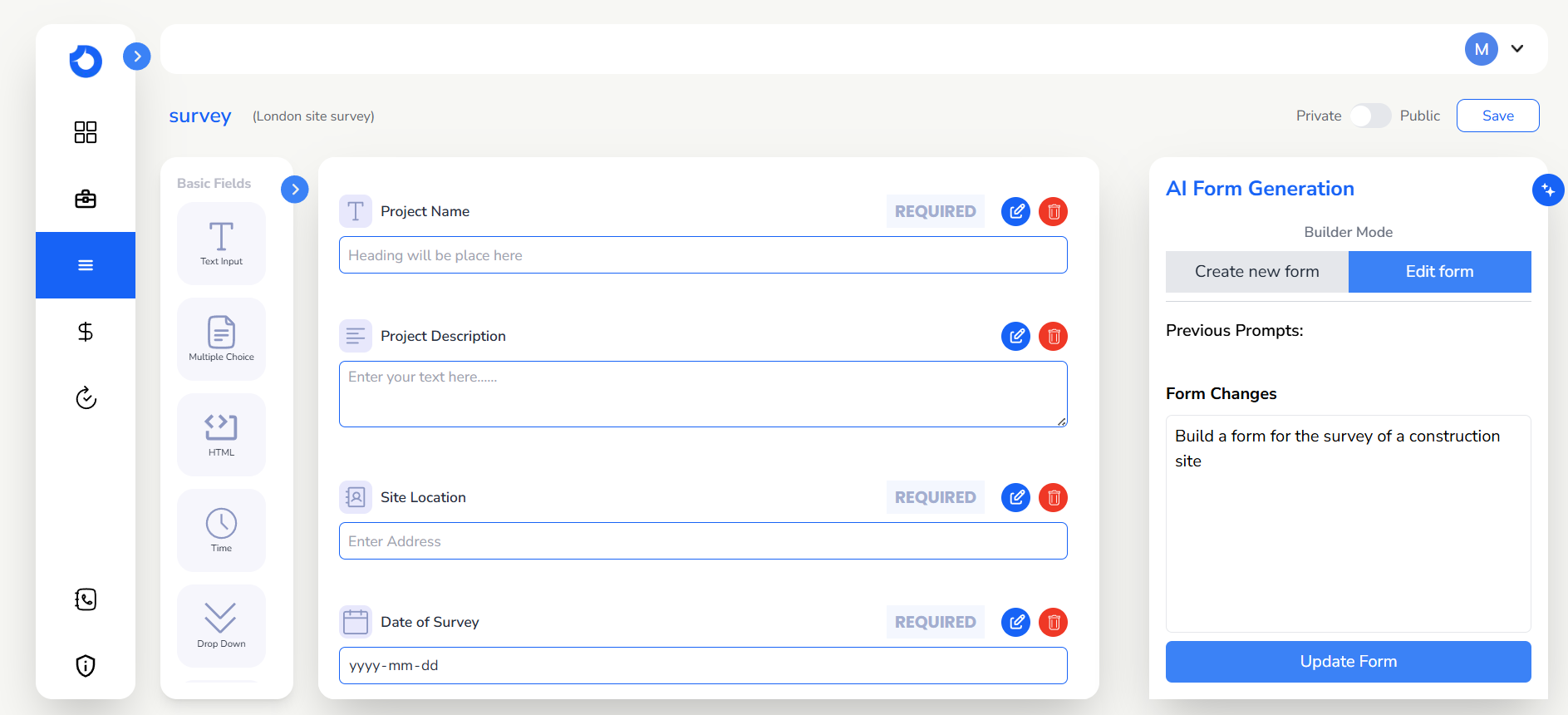Image resolution: width=1568 pixels, height=715 pixels.
Task: Toggle REQUIRED on Project Name field
Action: 935,212
